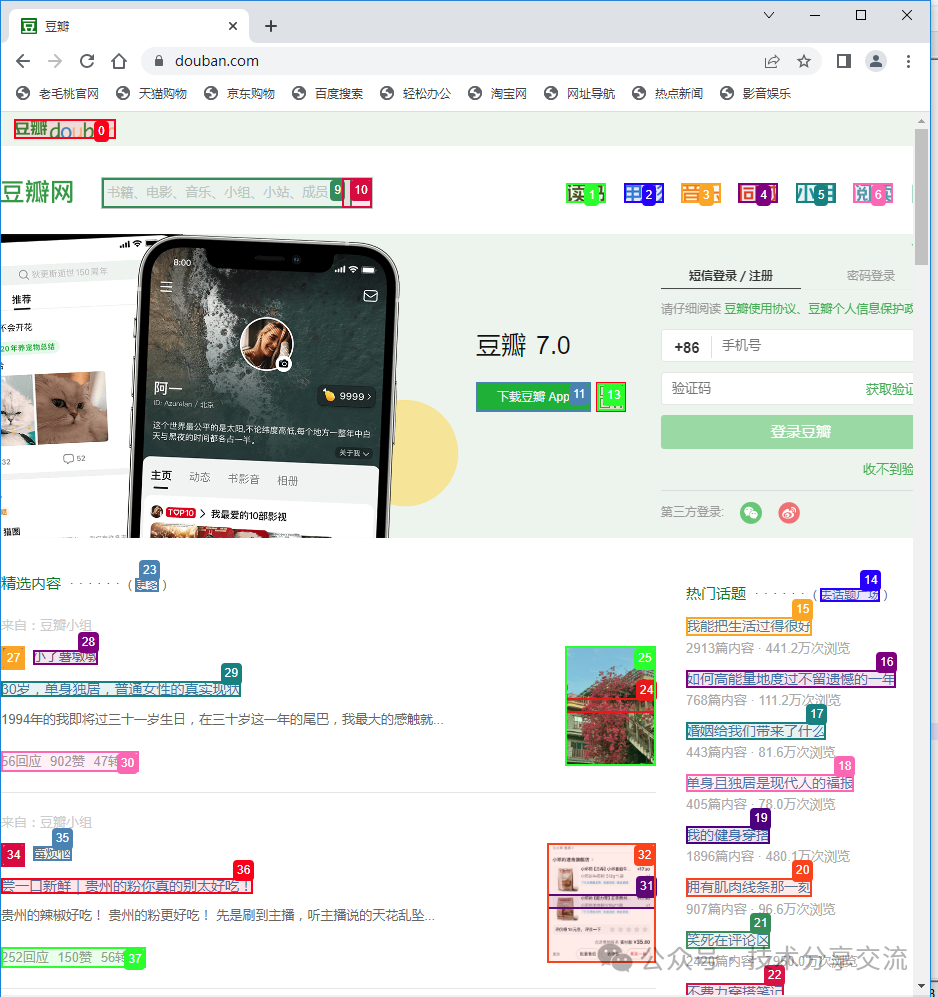The width and height of the screenshot is (938, 997).
Task: Open topic 我能把生活过得很好
Action: click(748, 626)
